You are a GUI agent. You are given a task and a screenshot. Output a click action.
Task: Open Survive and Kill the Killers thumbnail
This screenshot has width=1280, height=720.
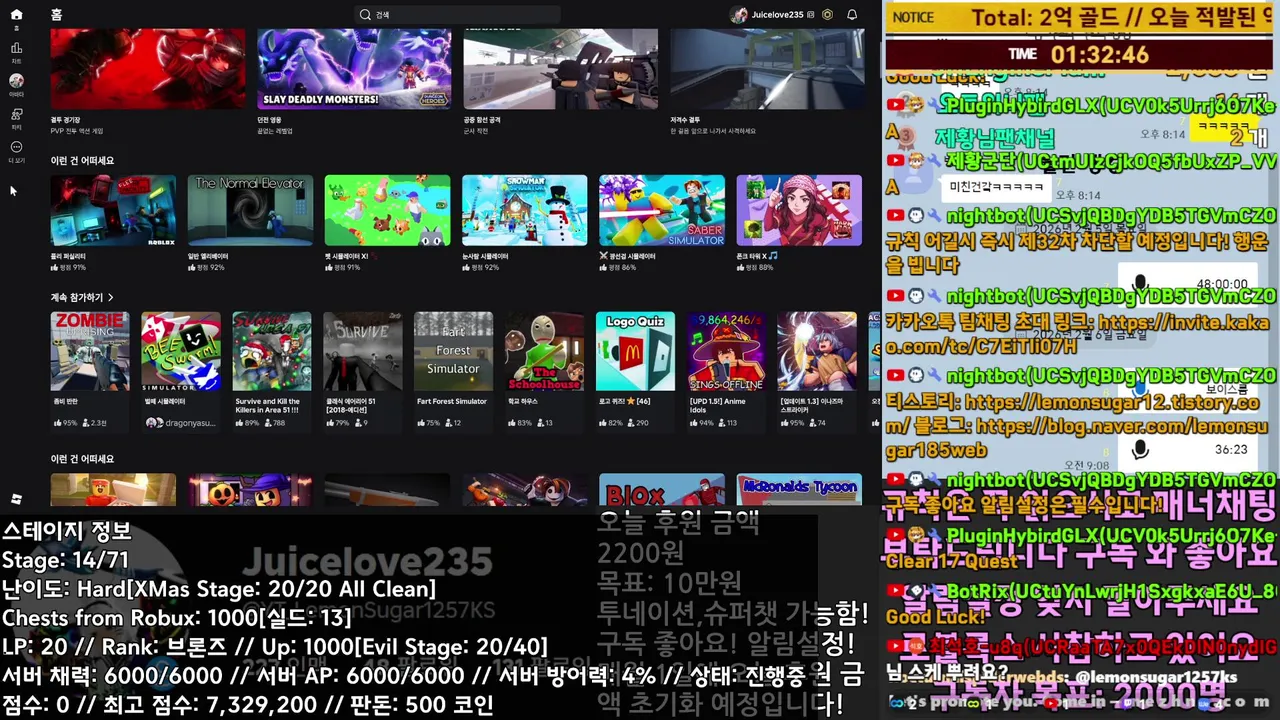[272, 351]
